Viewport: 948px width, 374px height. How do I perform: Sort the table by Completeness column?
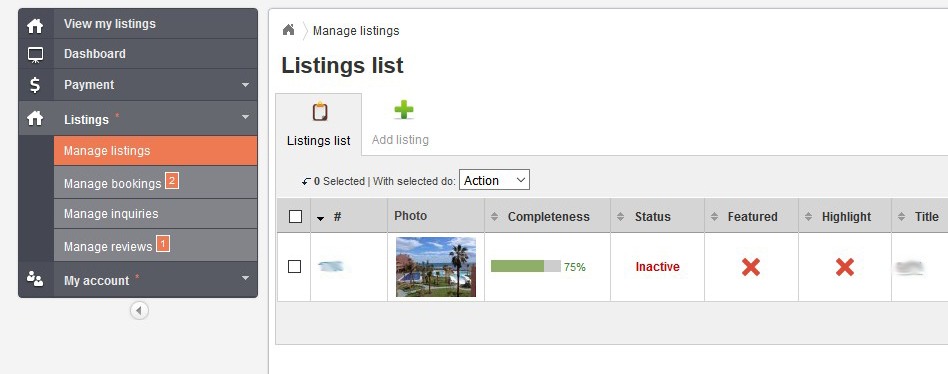point(548,216)
